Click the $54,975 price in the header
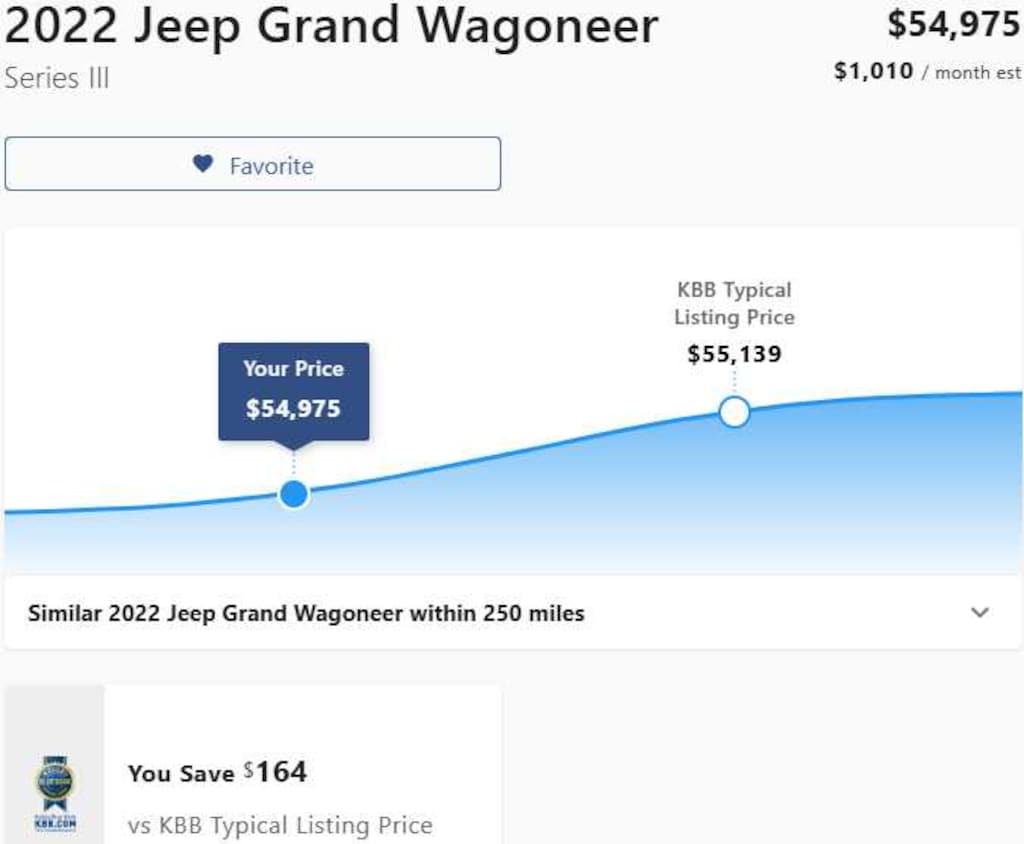 pyautogui.click(x=953, y=25)
